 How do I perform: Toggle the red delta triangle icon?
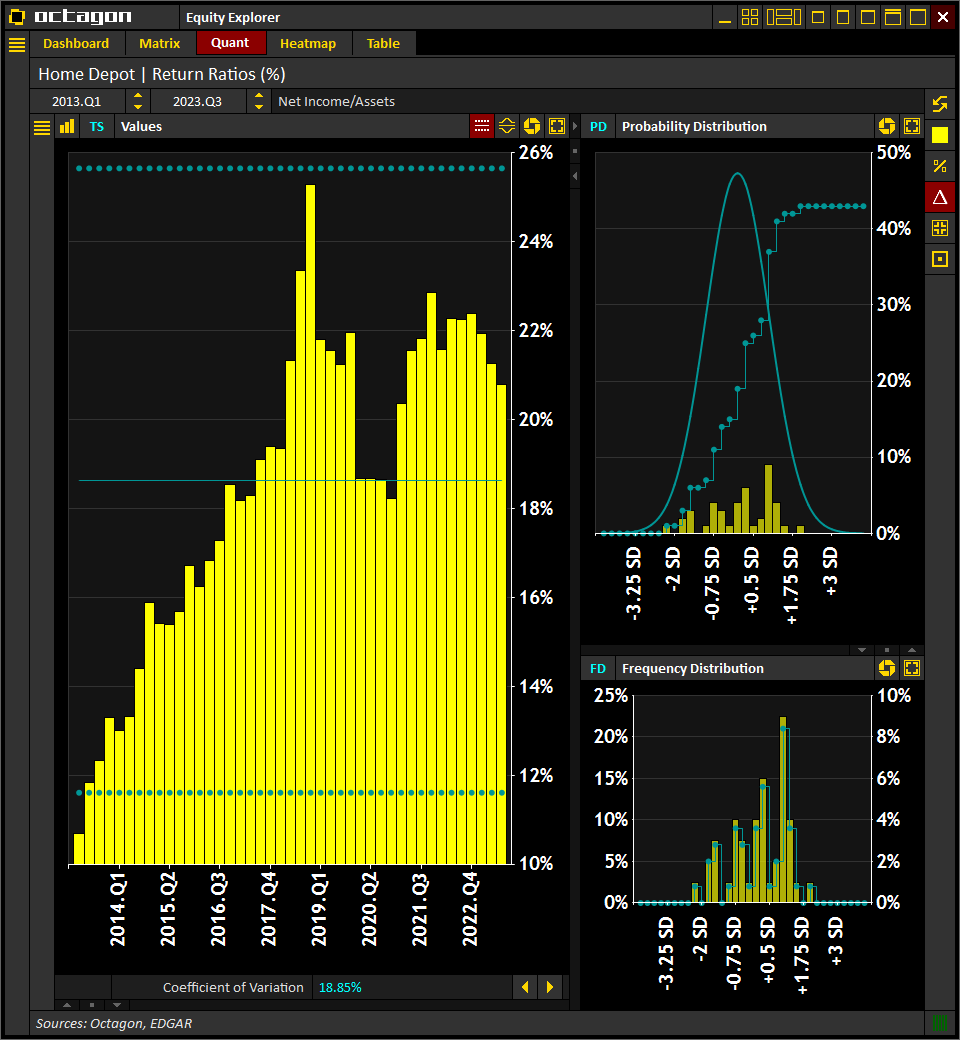[940, 197]
